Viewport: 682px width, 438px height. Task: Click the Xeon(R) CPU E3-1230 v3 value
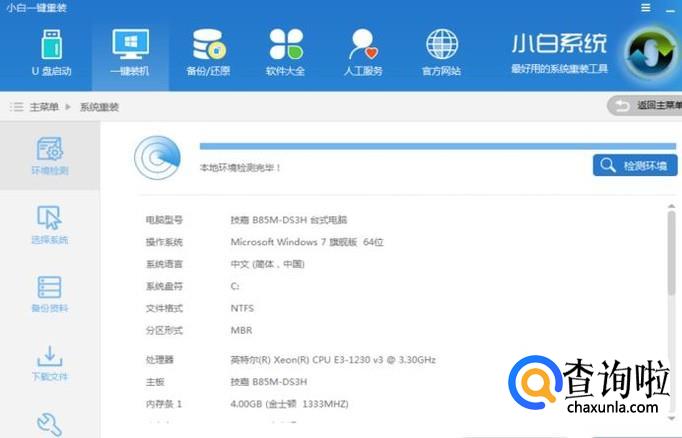point(333,360)
